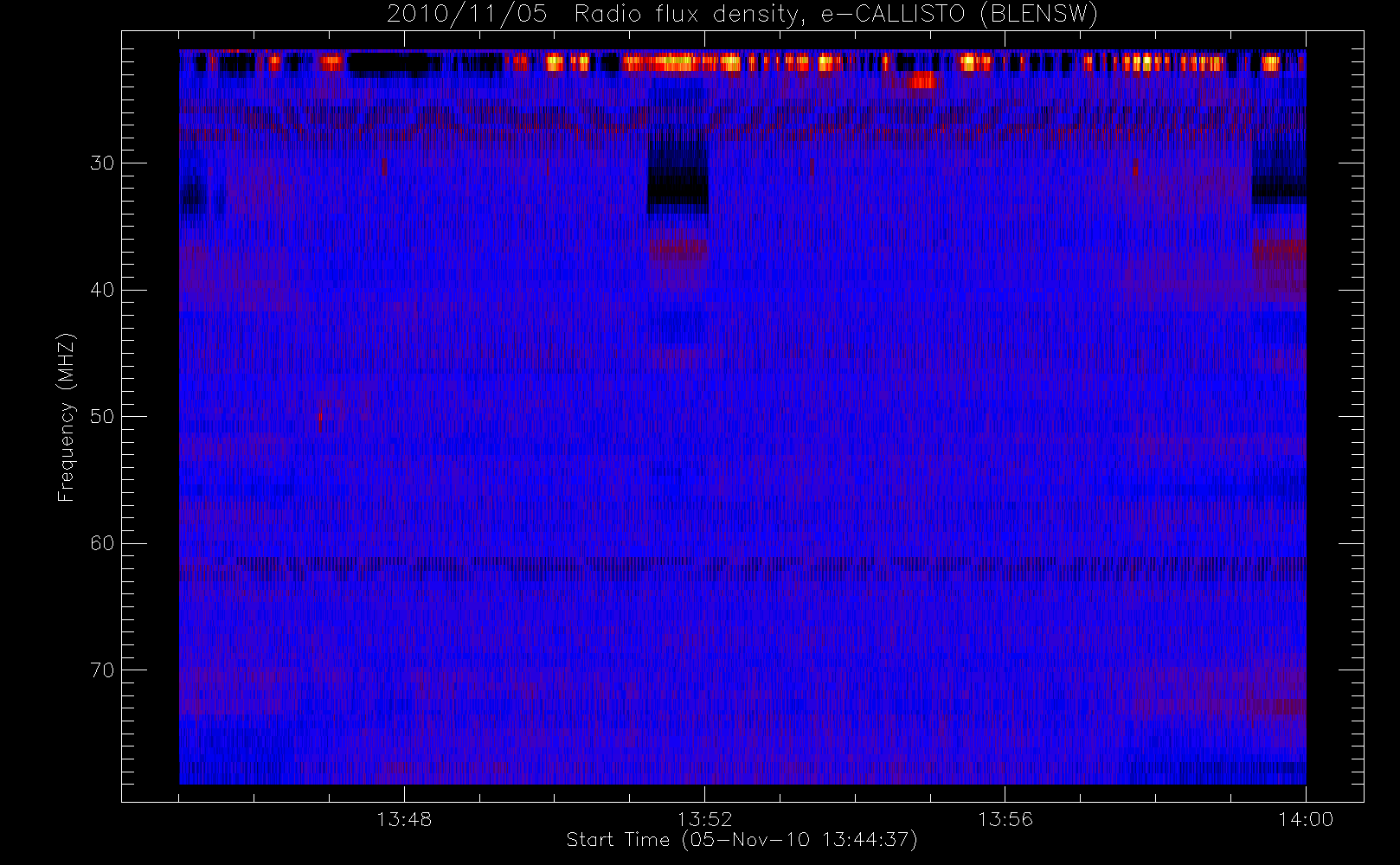Click the 13:52 time tick label
Viewport: 1400px width, 865px height.
[704, 819]
